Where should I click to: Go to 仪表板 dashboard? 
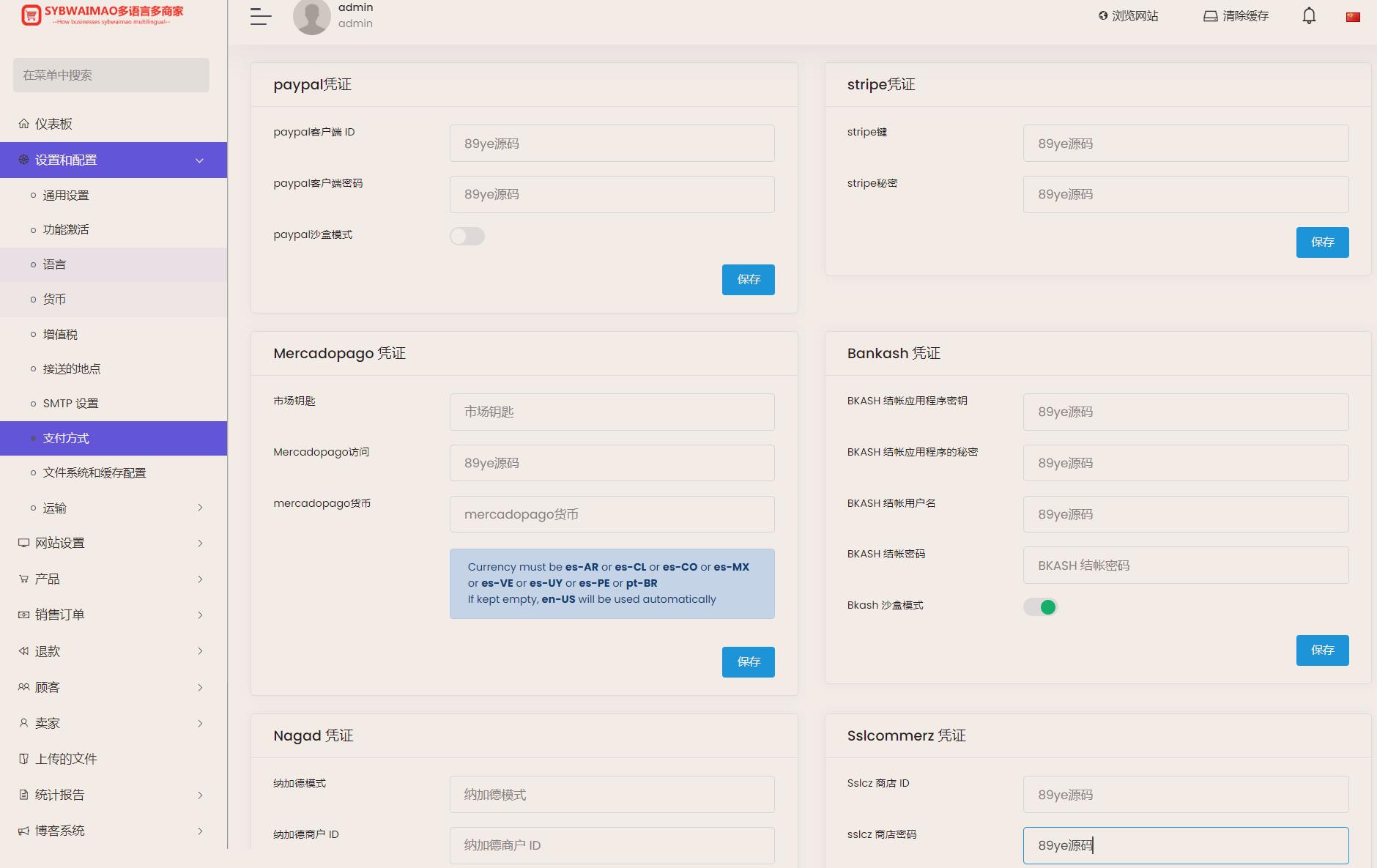114,124
